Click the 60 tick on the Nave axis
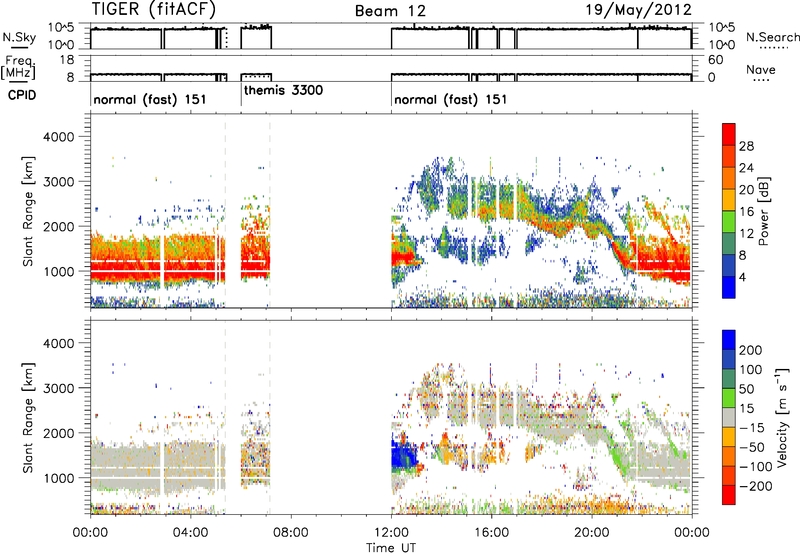The height and width of the screenshot is (554, 800). [x=715, y=60]
